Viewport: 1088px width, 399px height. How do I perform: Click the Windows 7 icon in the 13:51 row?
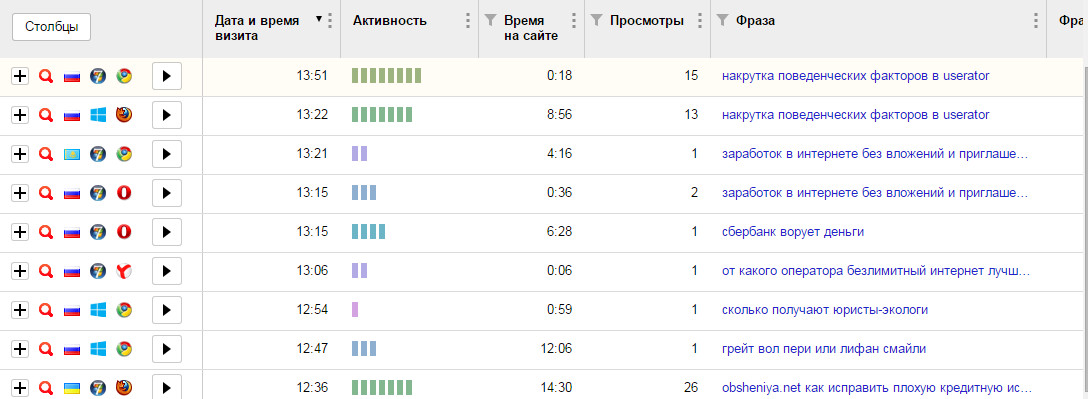pos(98,76)
